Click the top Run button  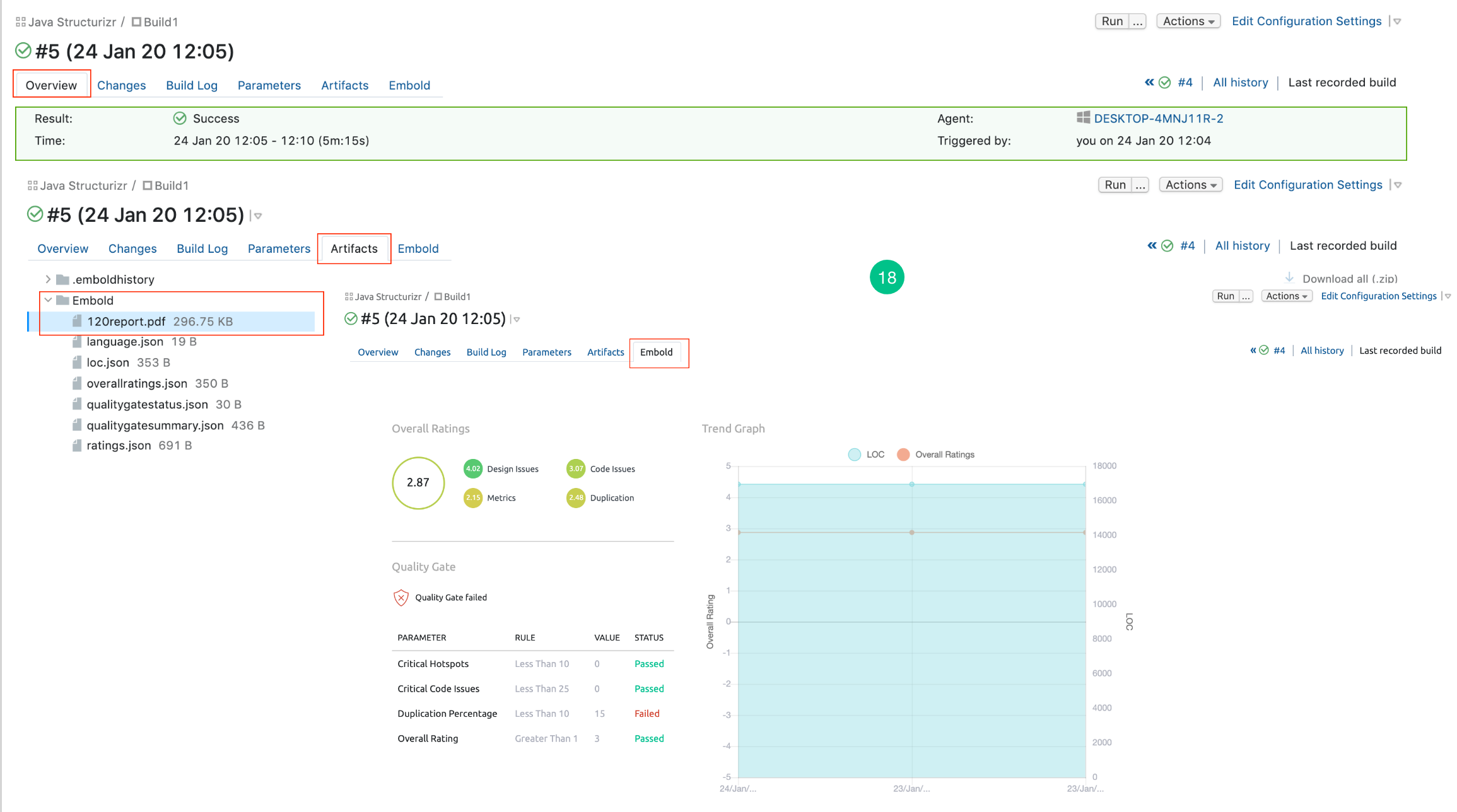(1112, 21)
